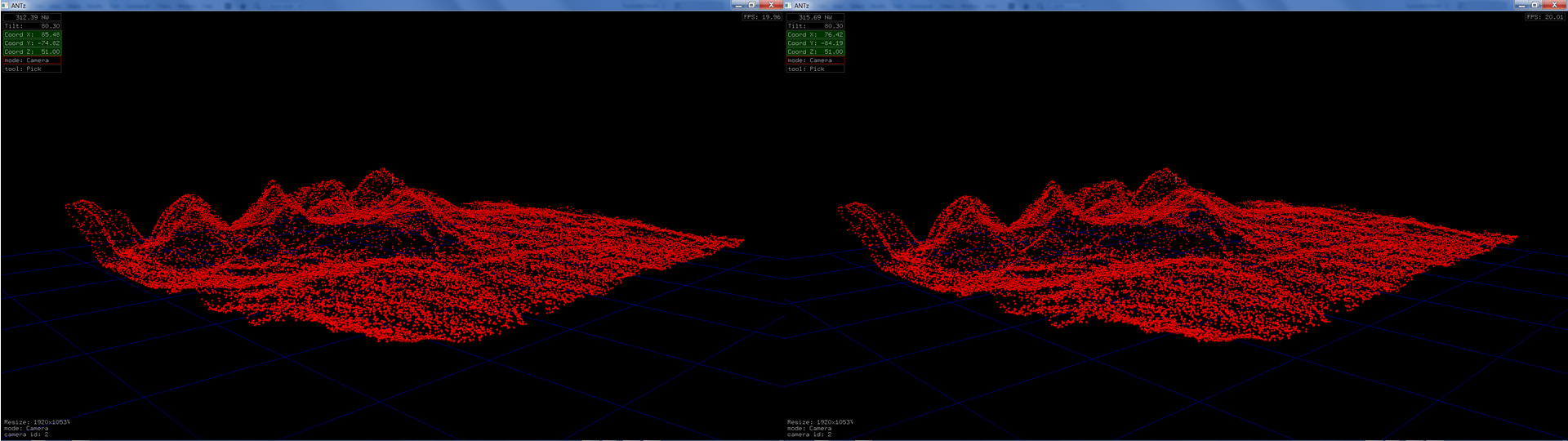Click the ANTz icon in the right window title bar
The image size is (1568, 441).
[788, 6]
